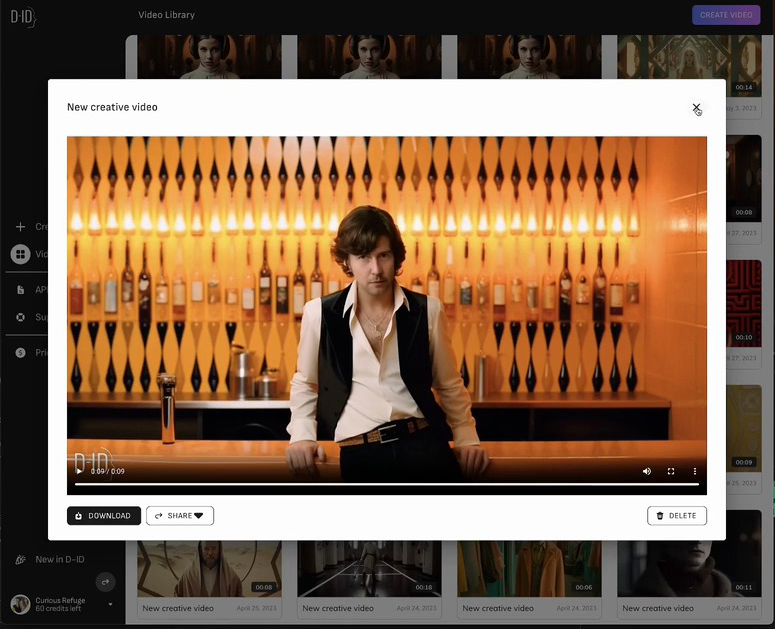Play the video in the player

click(x=79, y=471)
